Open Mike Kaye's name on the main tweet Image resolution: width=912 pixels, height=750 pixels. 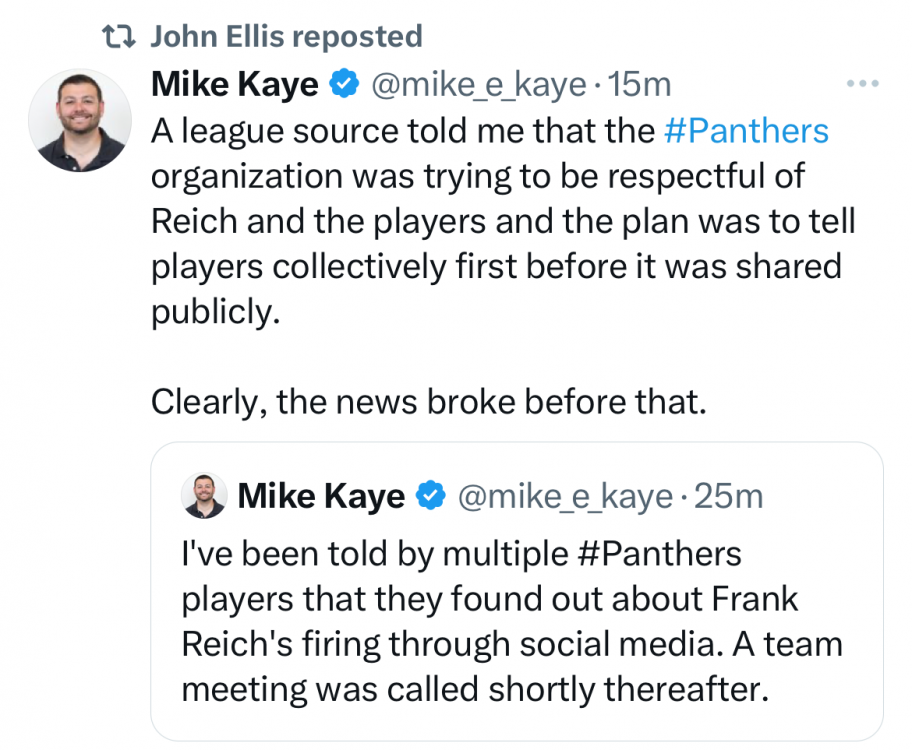(x=234, y=85)
